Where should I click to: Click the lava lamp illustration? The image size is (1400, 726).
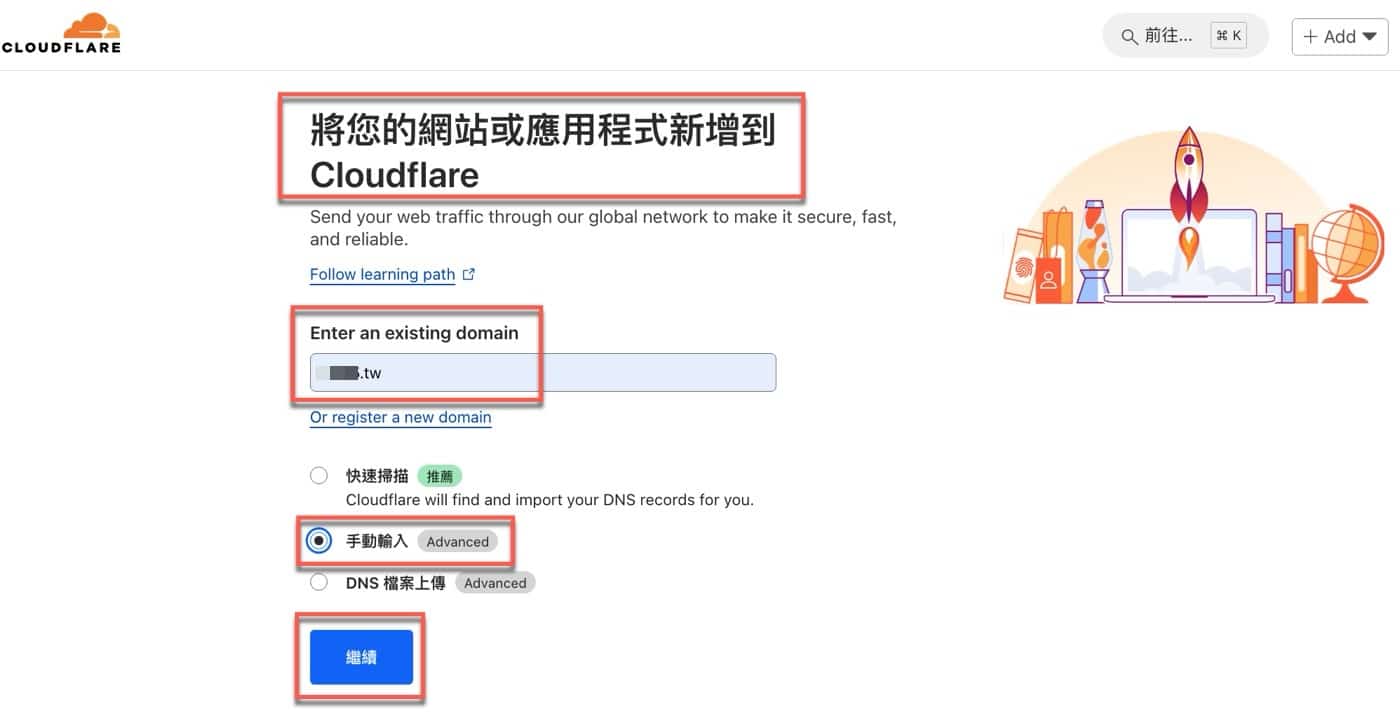point(1094,250)
